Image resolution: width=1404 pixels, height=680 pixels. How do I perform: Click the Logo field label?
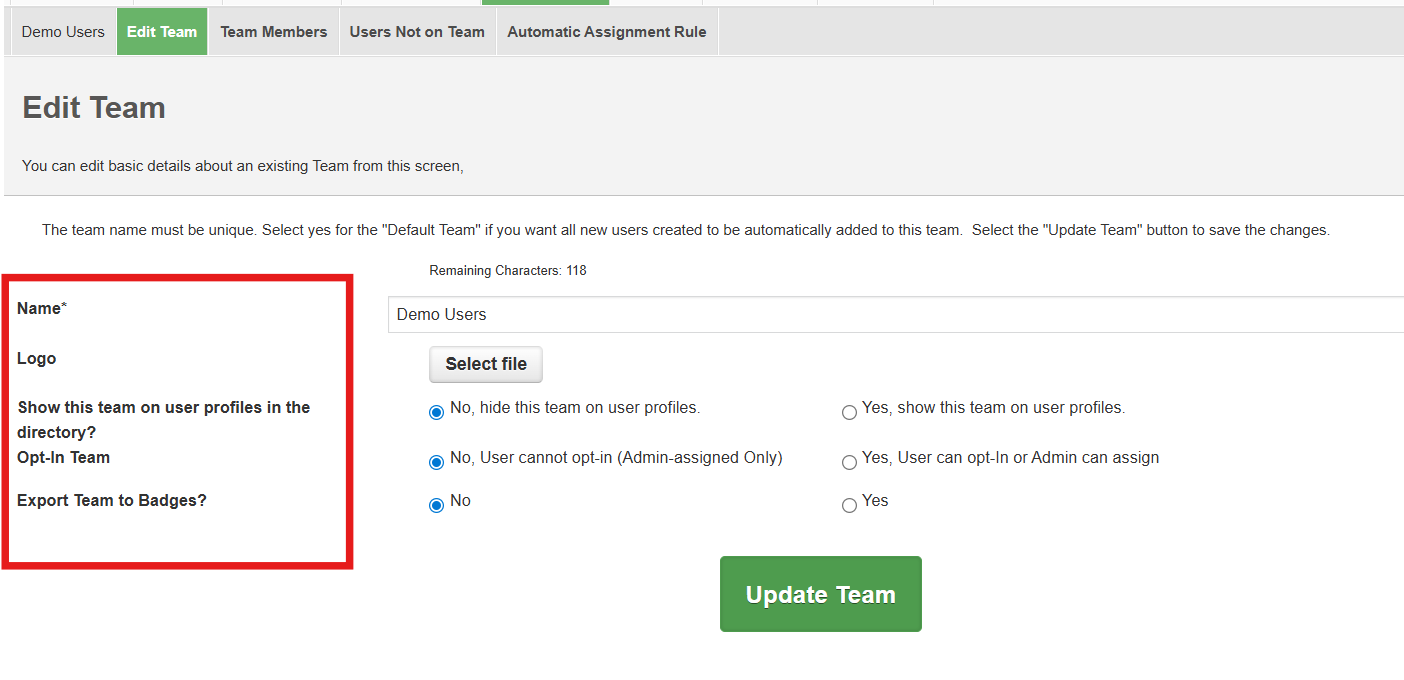(x=37, y=358)
